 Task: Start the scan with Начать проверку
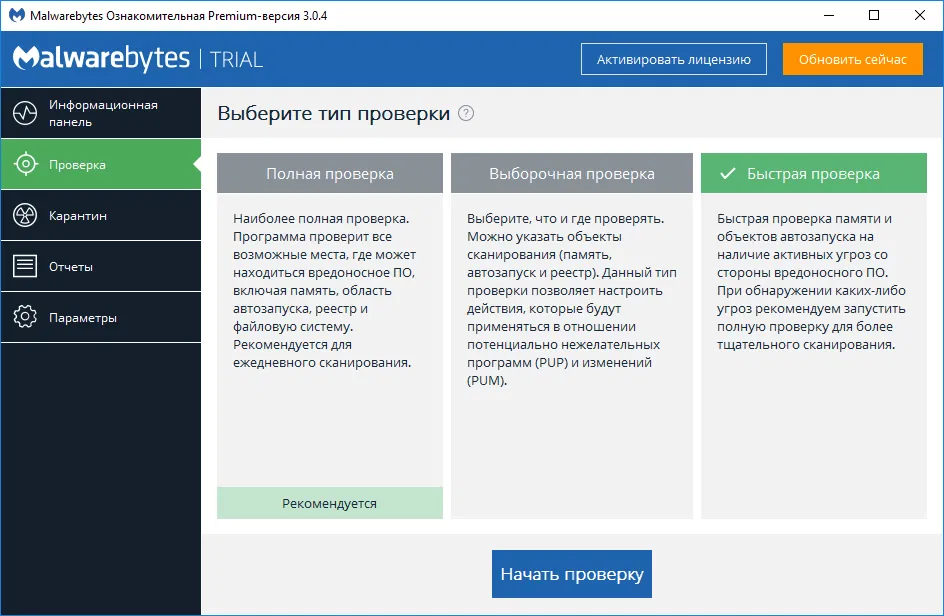point(571,573)
